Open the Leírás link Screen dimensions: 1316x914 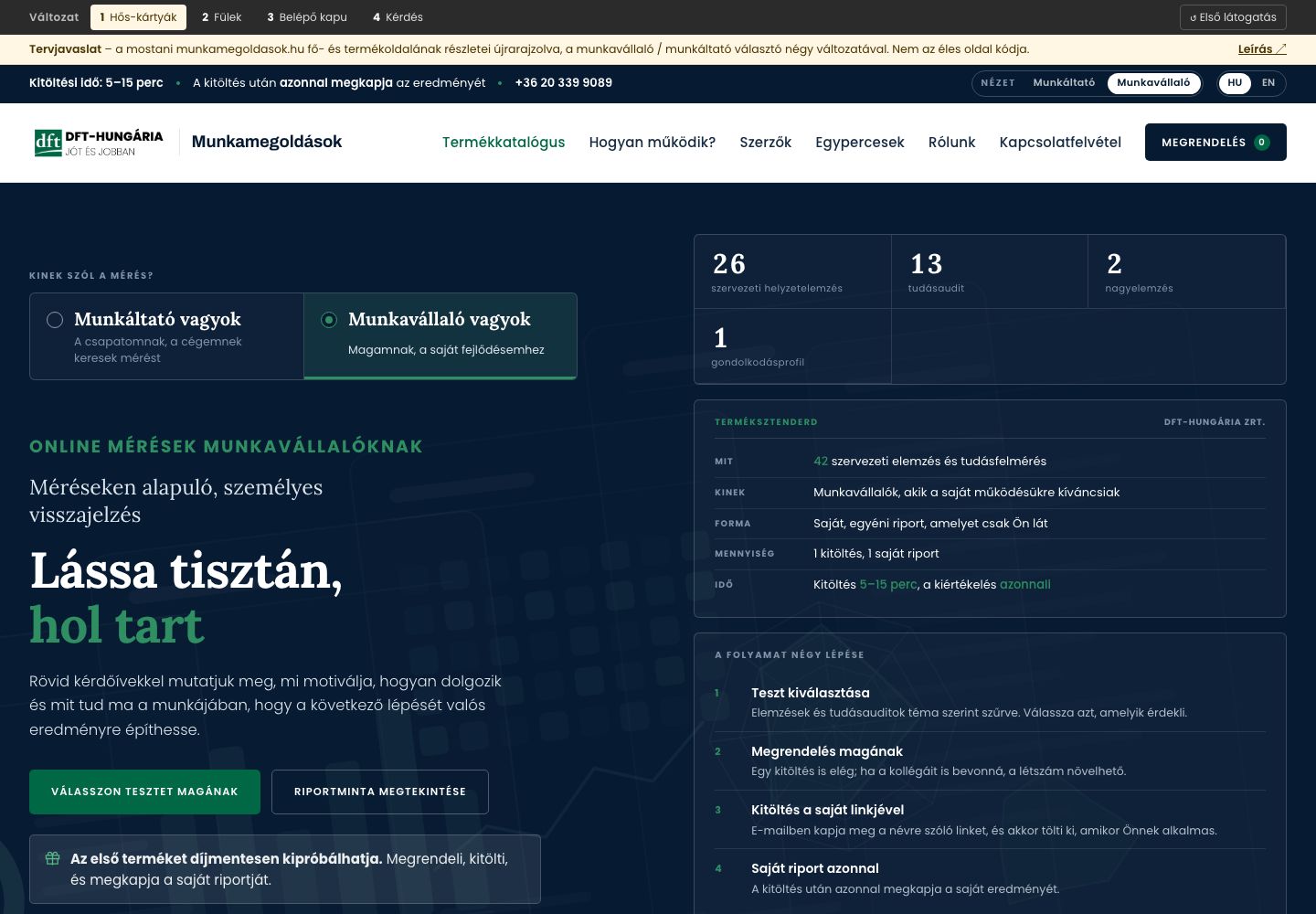pyautogui.click(x=1262, y=49)
